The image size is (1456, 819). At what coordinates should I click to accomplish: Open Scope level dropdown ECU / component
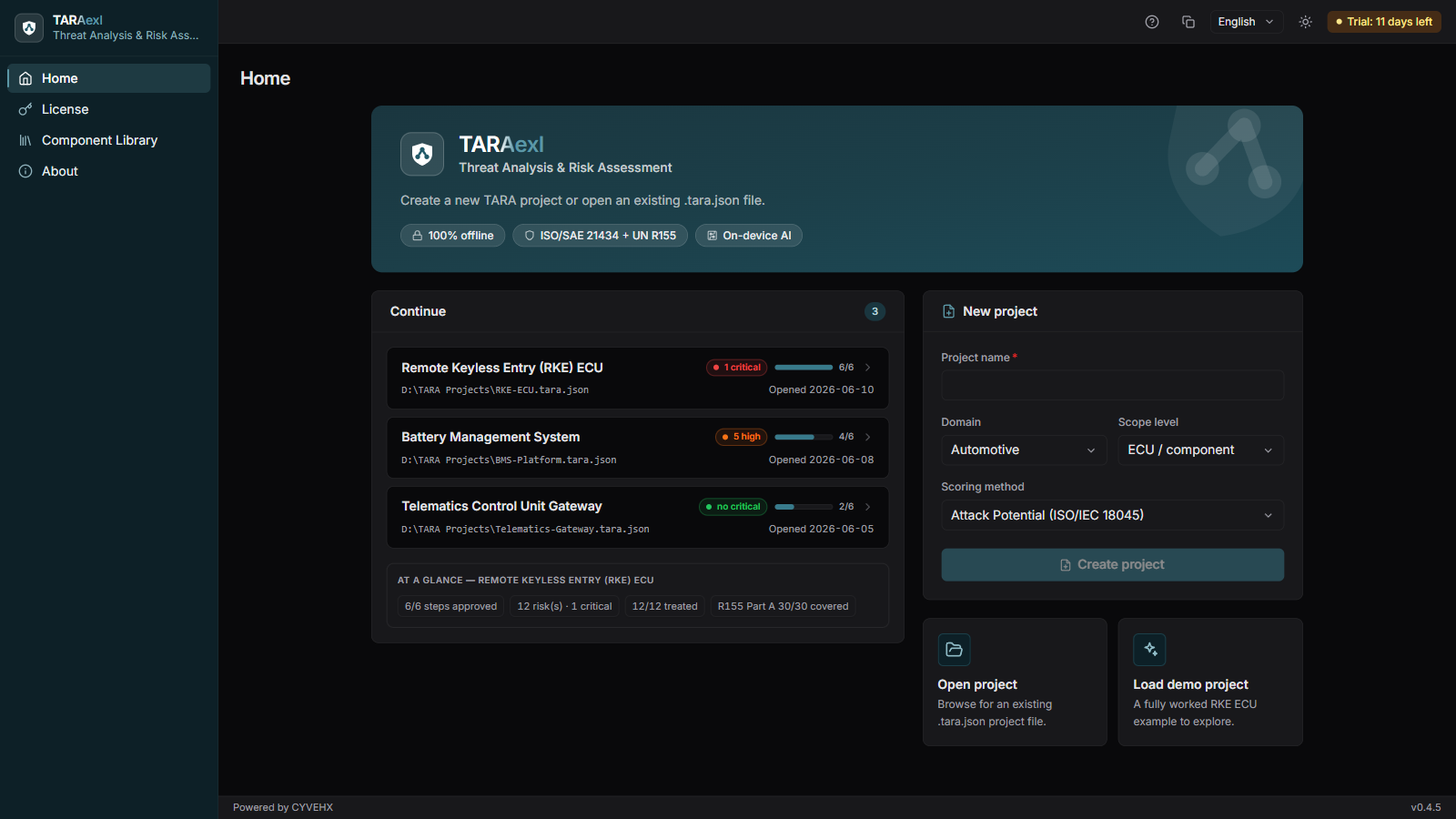coord(1201,450)
